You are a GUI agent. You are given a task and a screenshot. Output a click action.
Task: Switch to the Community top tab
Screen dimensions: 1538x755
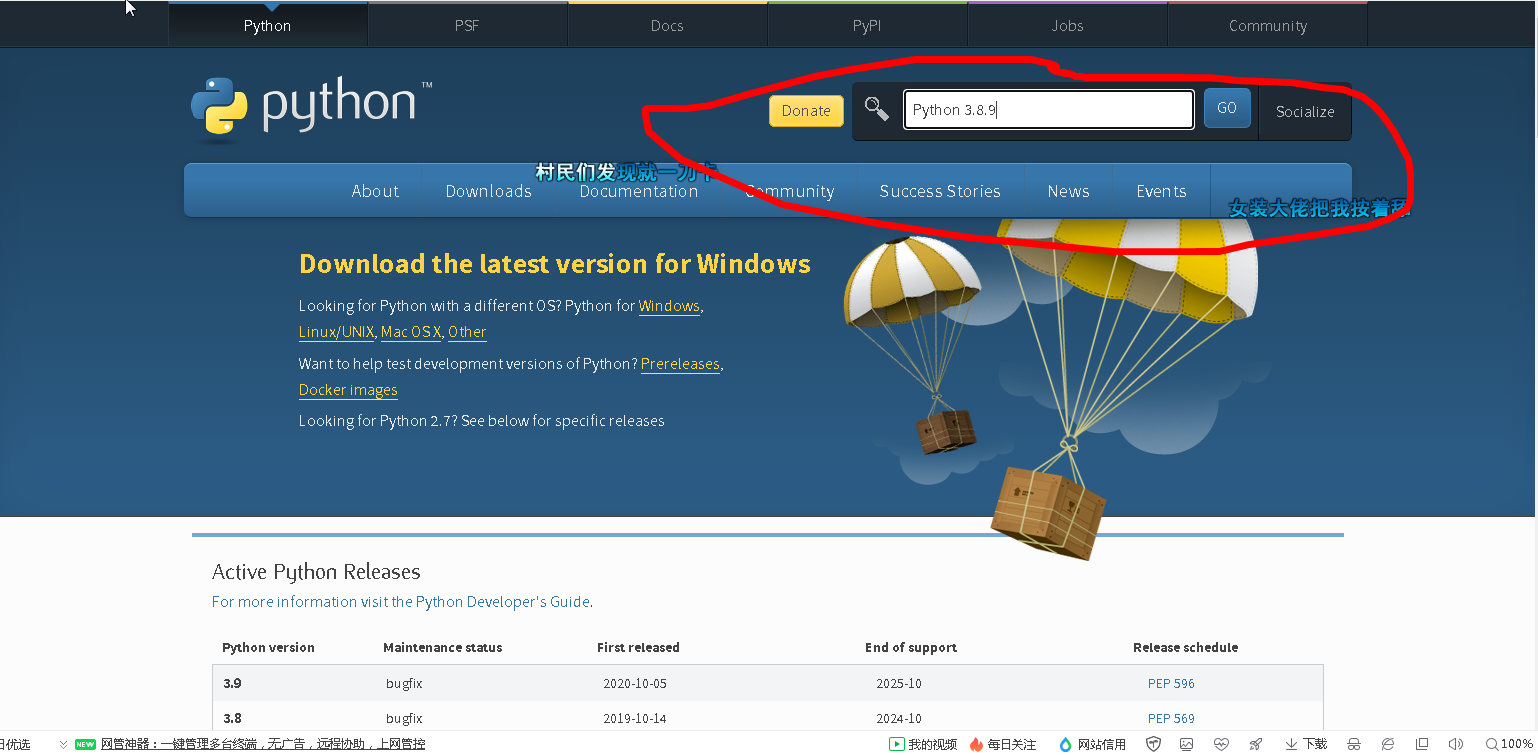[1268, 25]
